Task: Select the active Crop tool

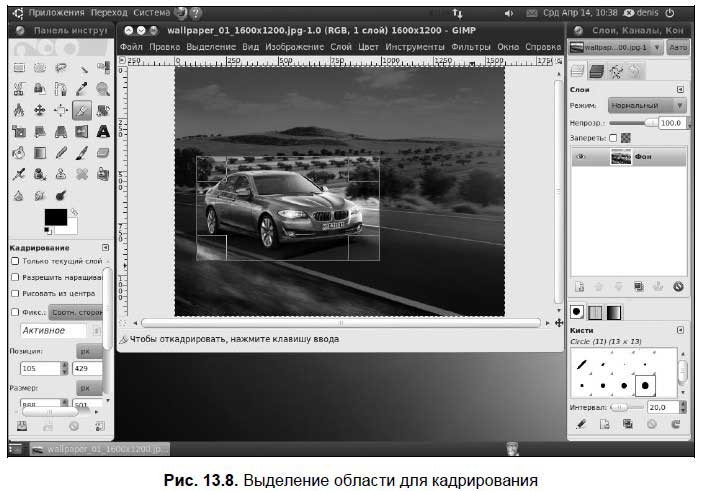Action: [x=82, y=110]
